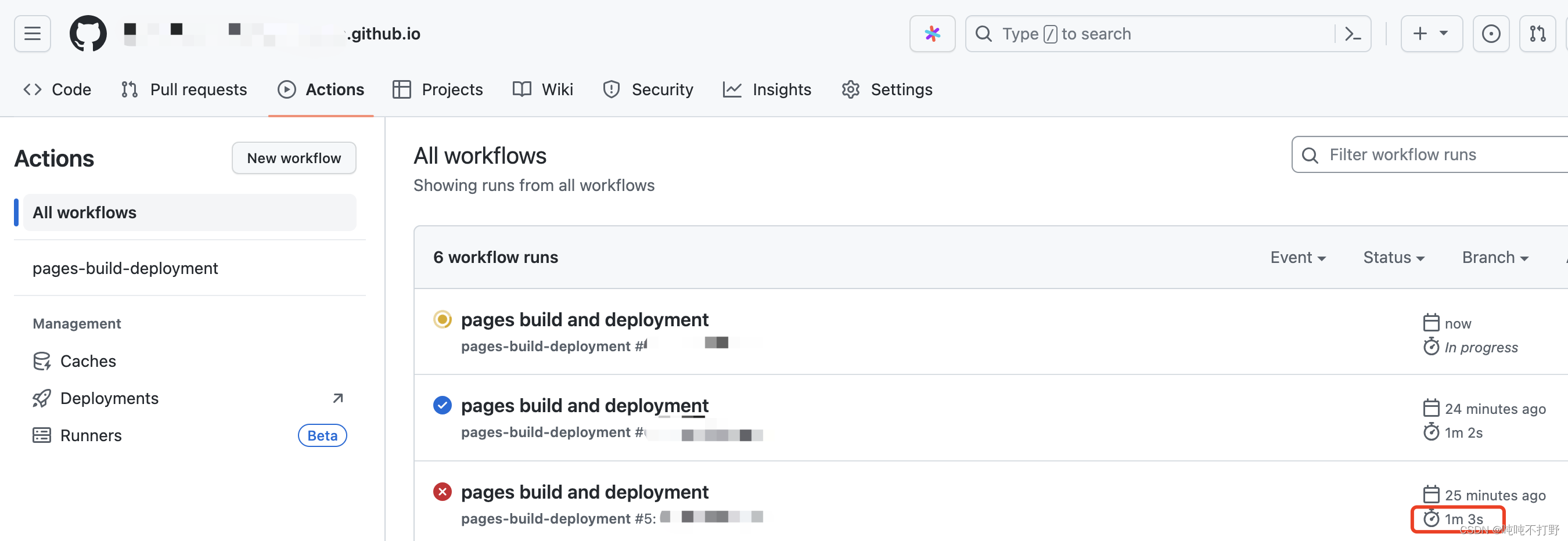
Task: Click the Beta badge next to Runners
Action: [322, 436]
